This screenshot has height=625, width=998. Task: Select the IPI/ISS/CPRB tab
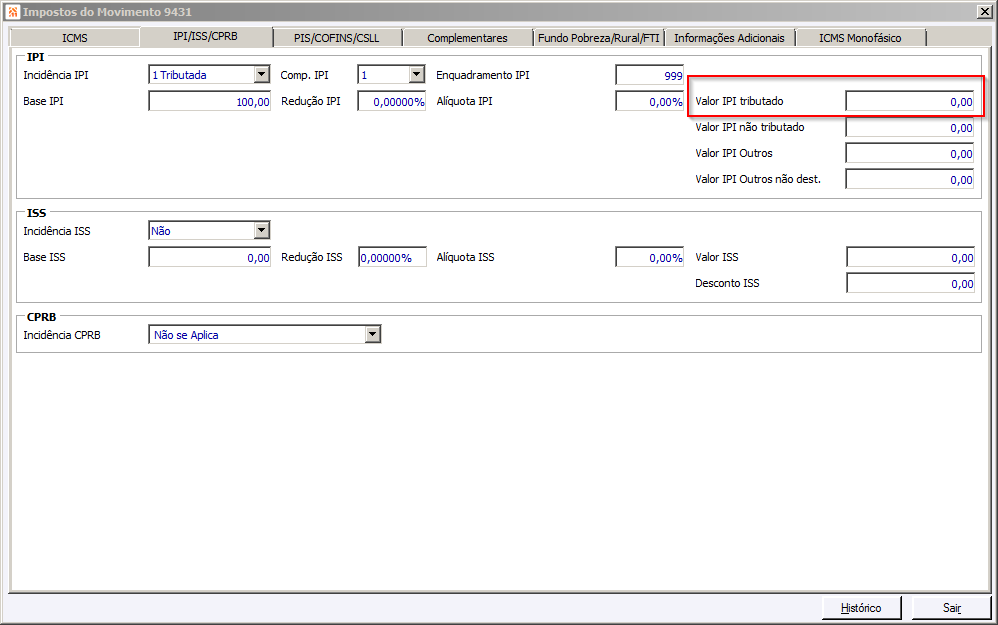click(206, 37)
